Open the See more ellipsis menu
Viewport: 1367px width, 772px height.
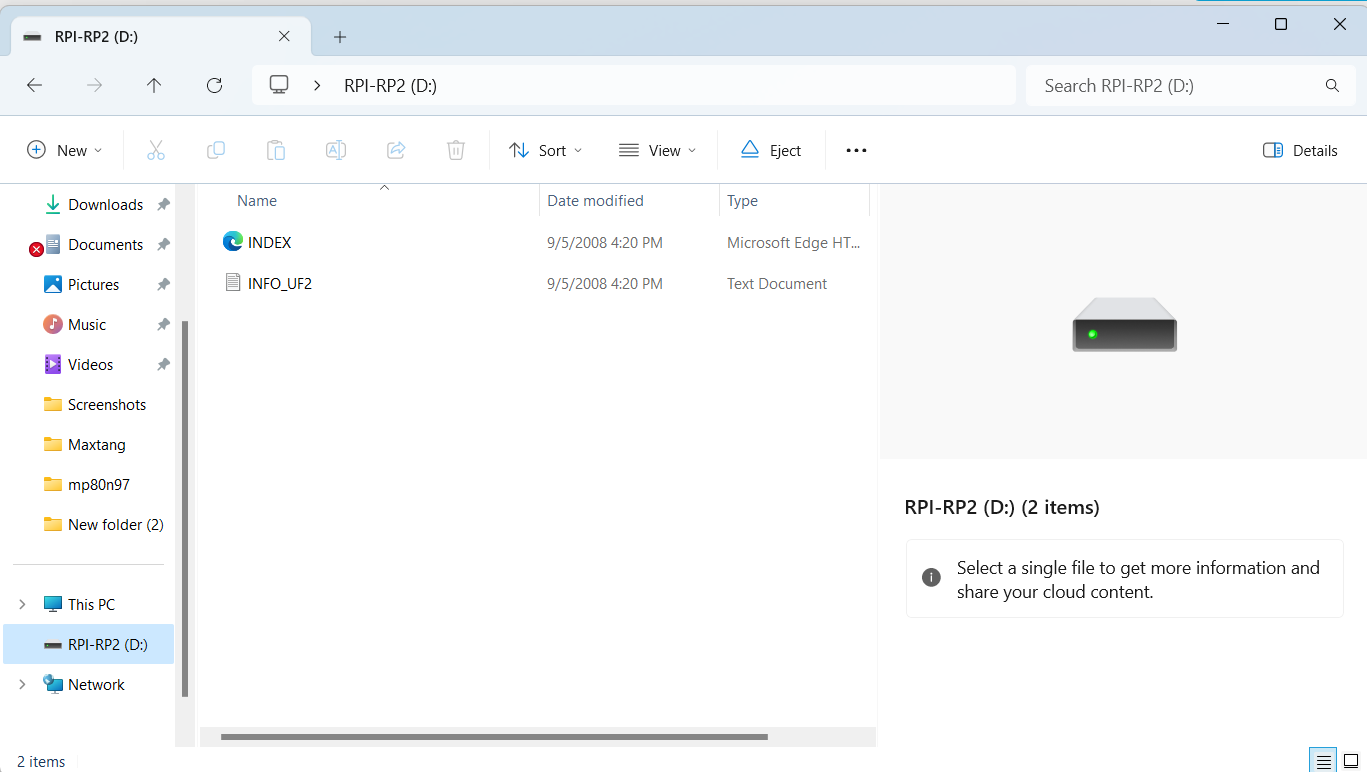tap(856, 150)
